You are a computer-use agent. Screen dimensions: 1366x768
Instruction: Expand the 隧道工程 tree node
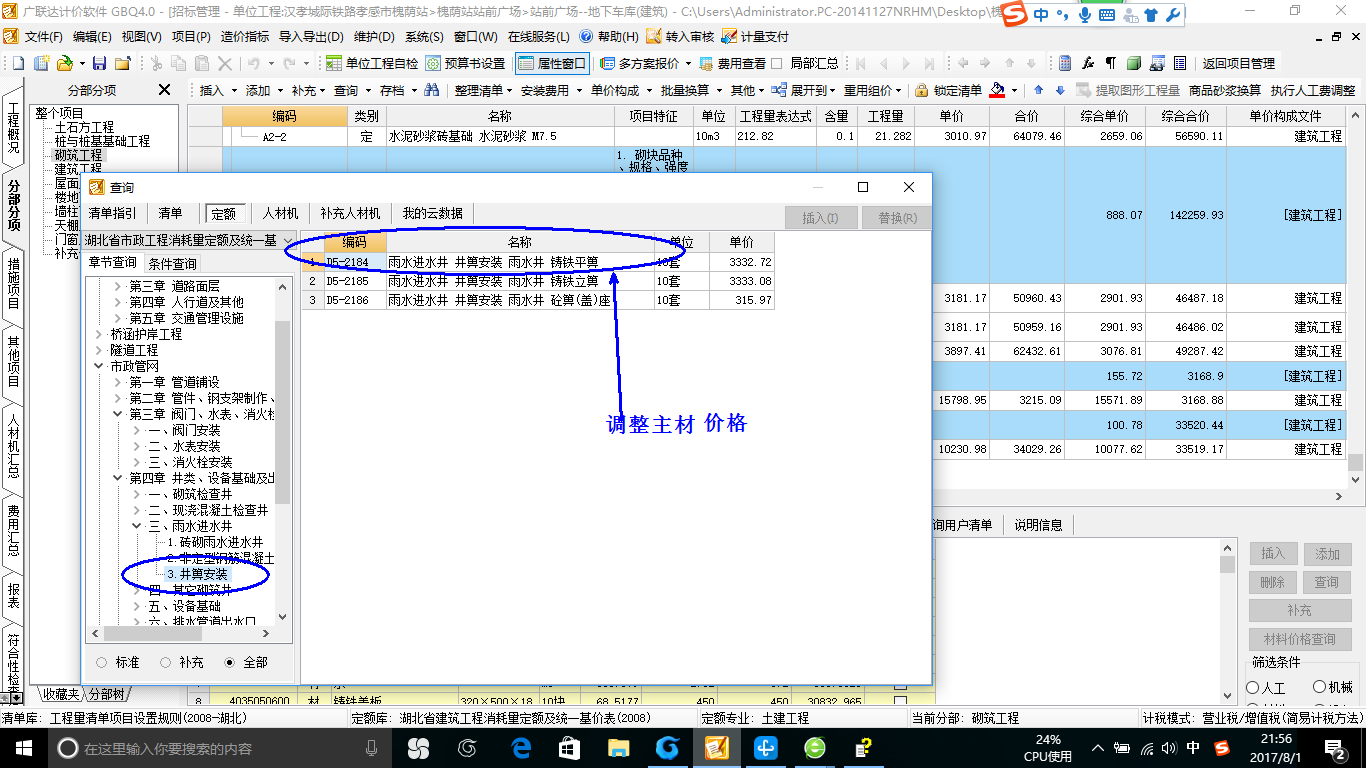(x=99, y=350)
